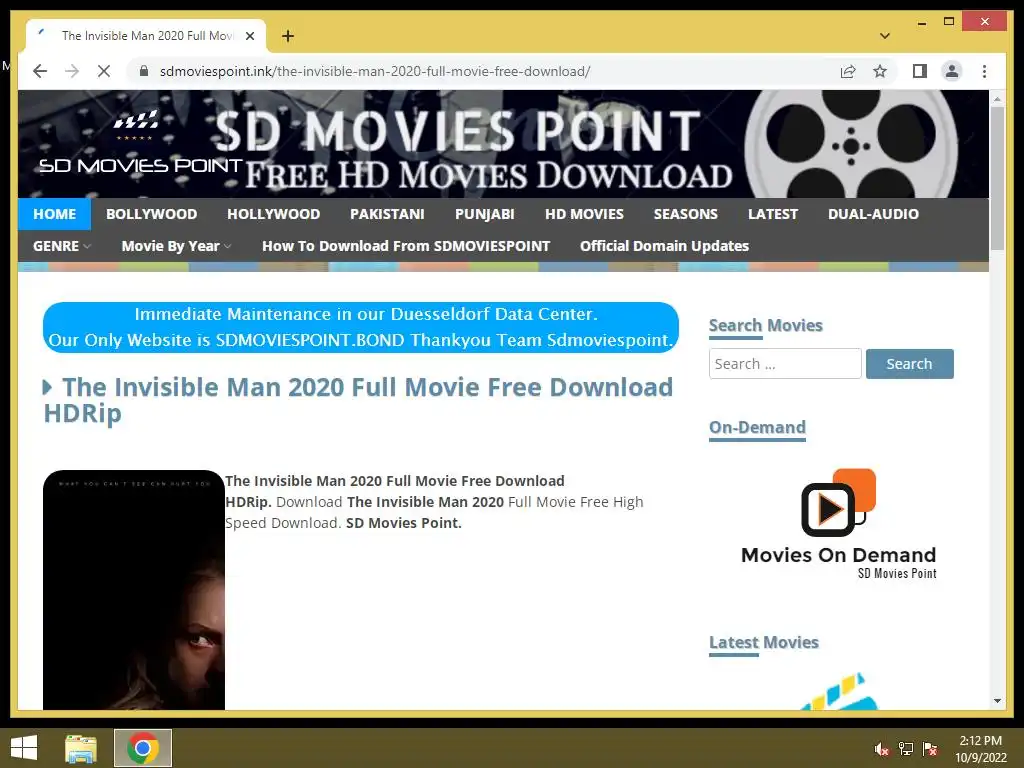Click the Latest Movies sidebar heading
Viewport: 1024px width, 768px height.
763,643
